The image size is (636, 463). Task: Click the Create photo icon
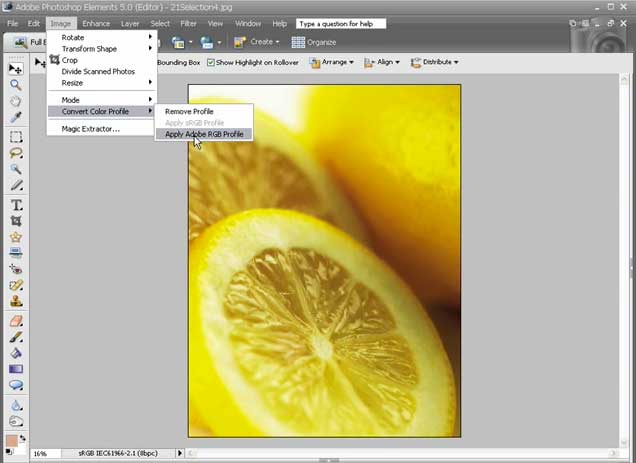(x=240, y=42)
